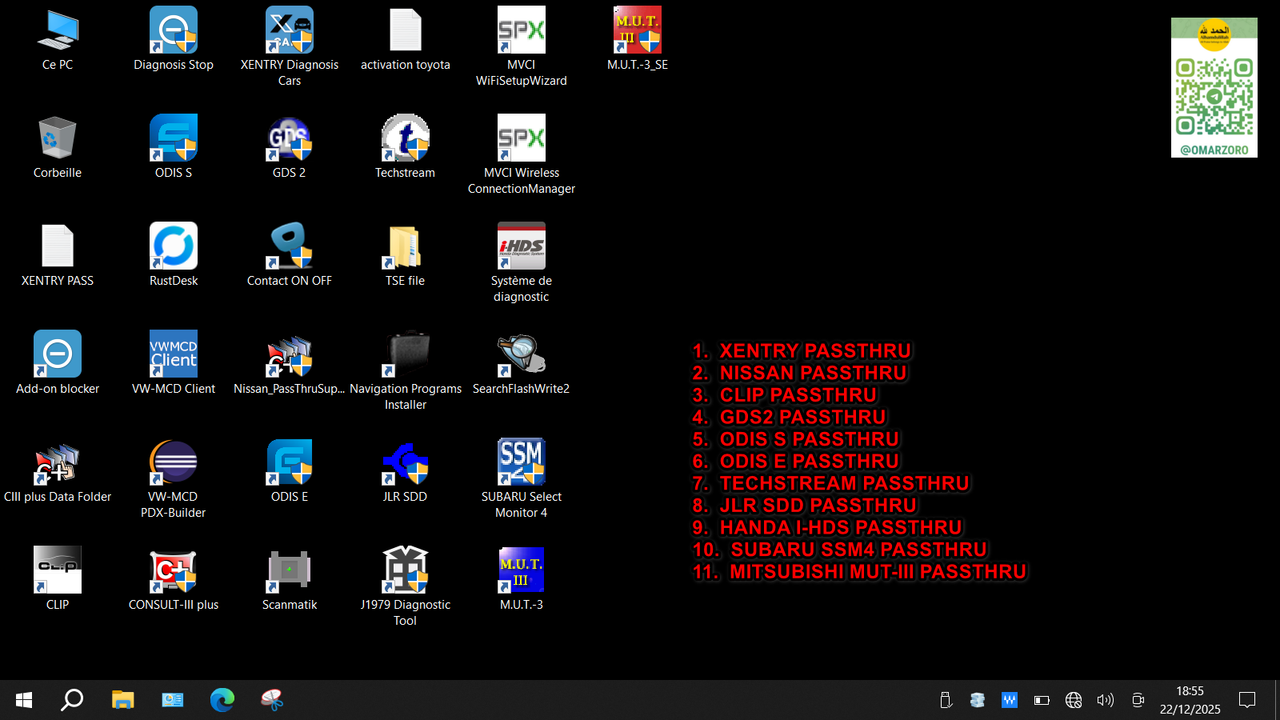Image resolution: width=1280 pixels, height=720 pixels.
Task: Open the Techstream shortcut
Action: pyautogui.click(x=405, y=148)
